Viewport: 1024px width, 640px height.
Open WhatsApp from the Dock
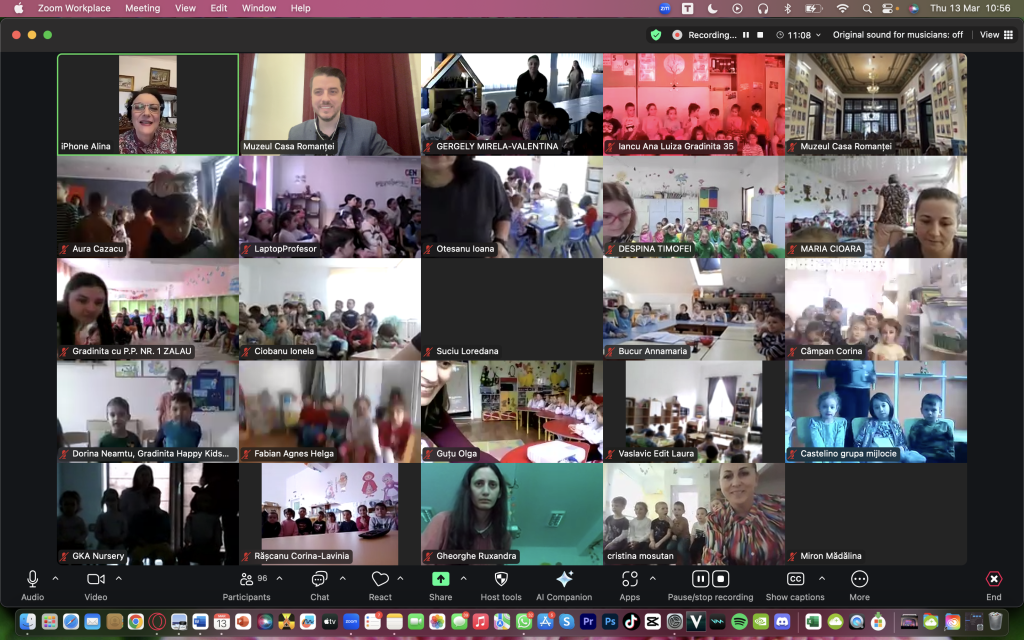pos(524,621)
